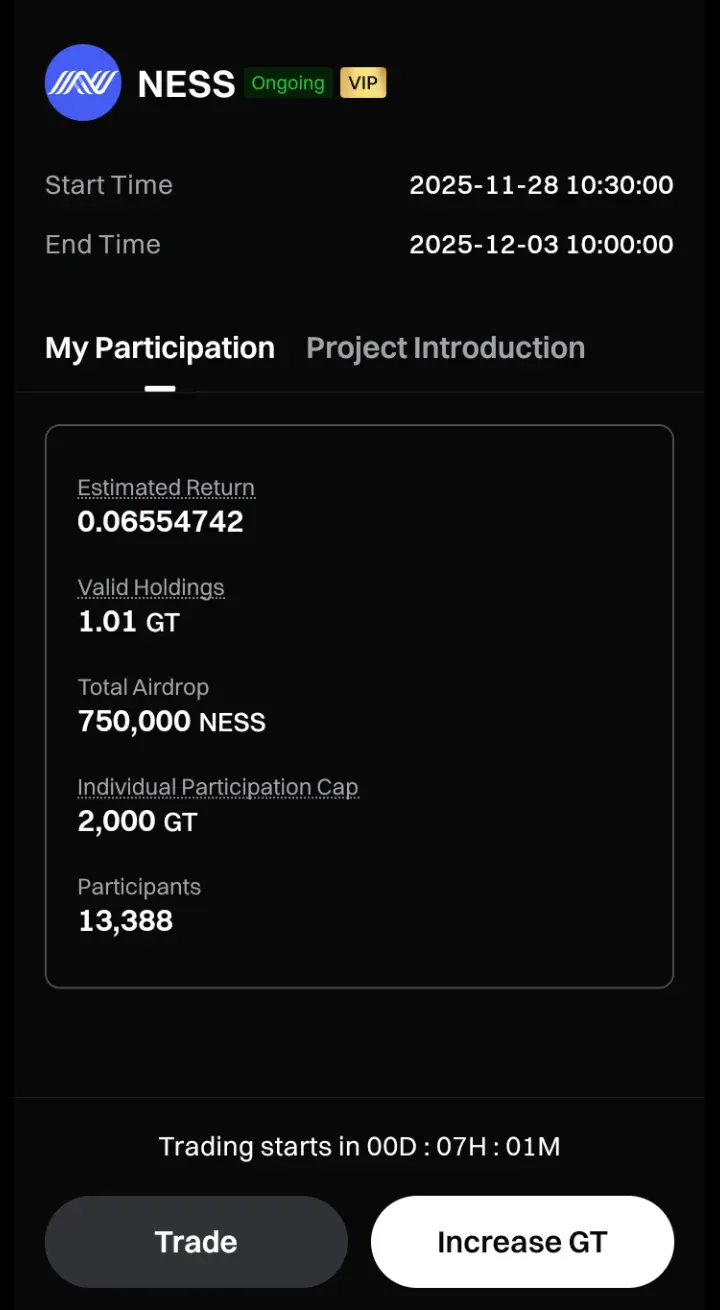Click the Valid Holdings label
The image size is (720, 1310).
(151, 588)
